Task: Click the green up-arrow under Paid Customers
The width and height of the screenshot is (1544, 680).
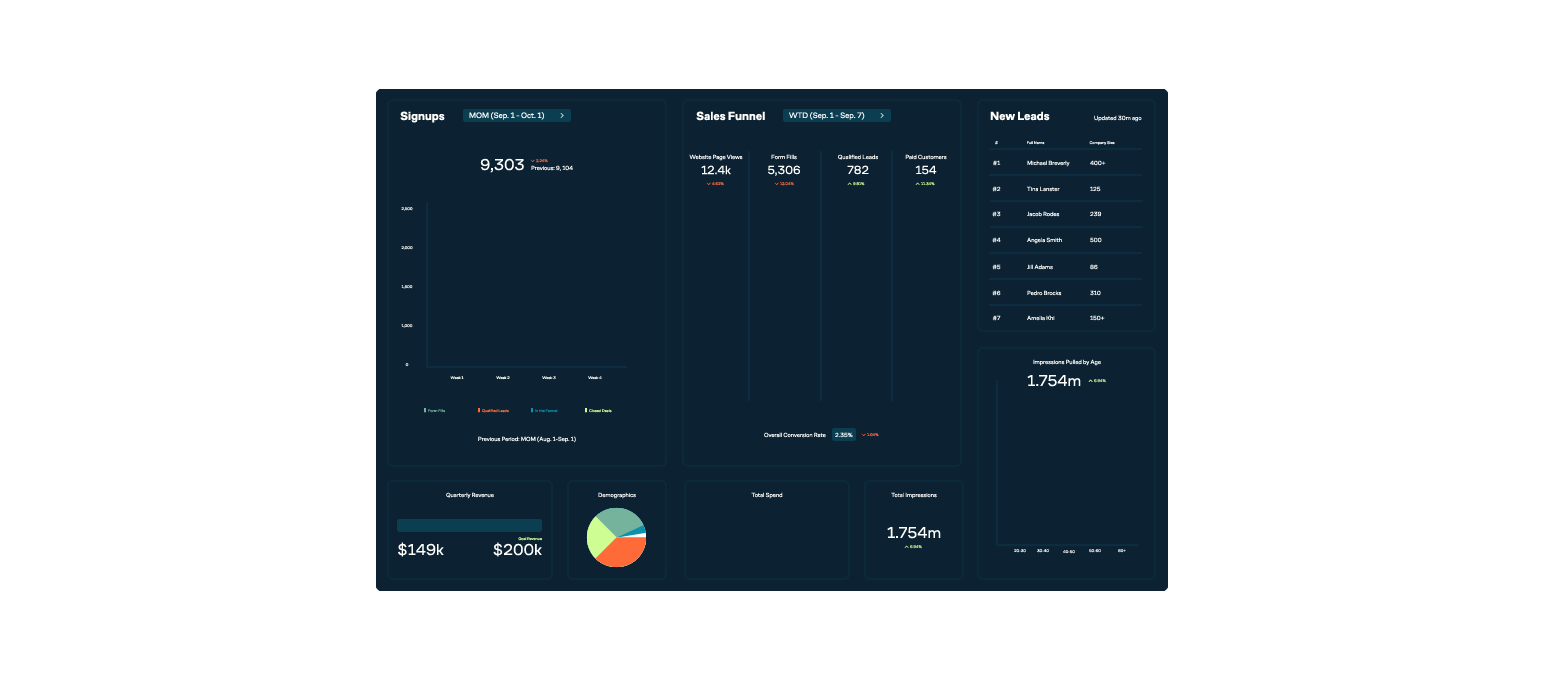Action: (917, 184)
